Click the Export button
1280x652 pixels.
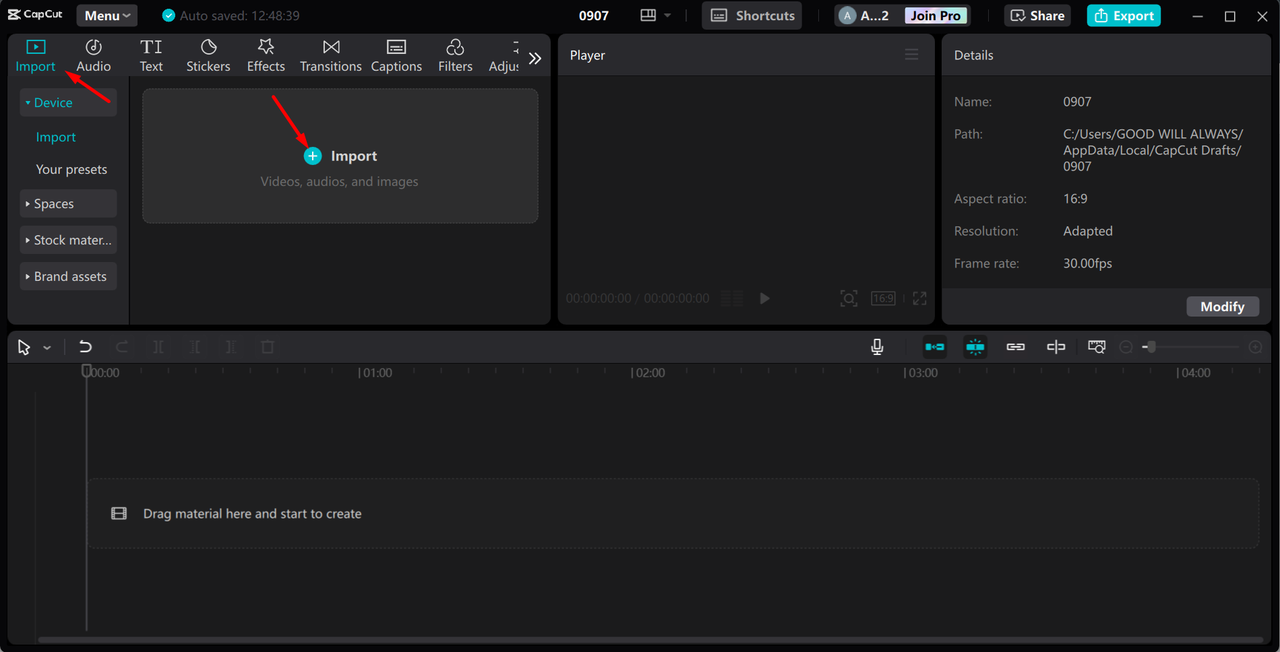point(1124,15)
